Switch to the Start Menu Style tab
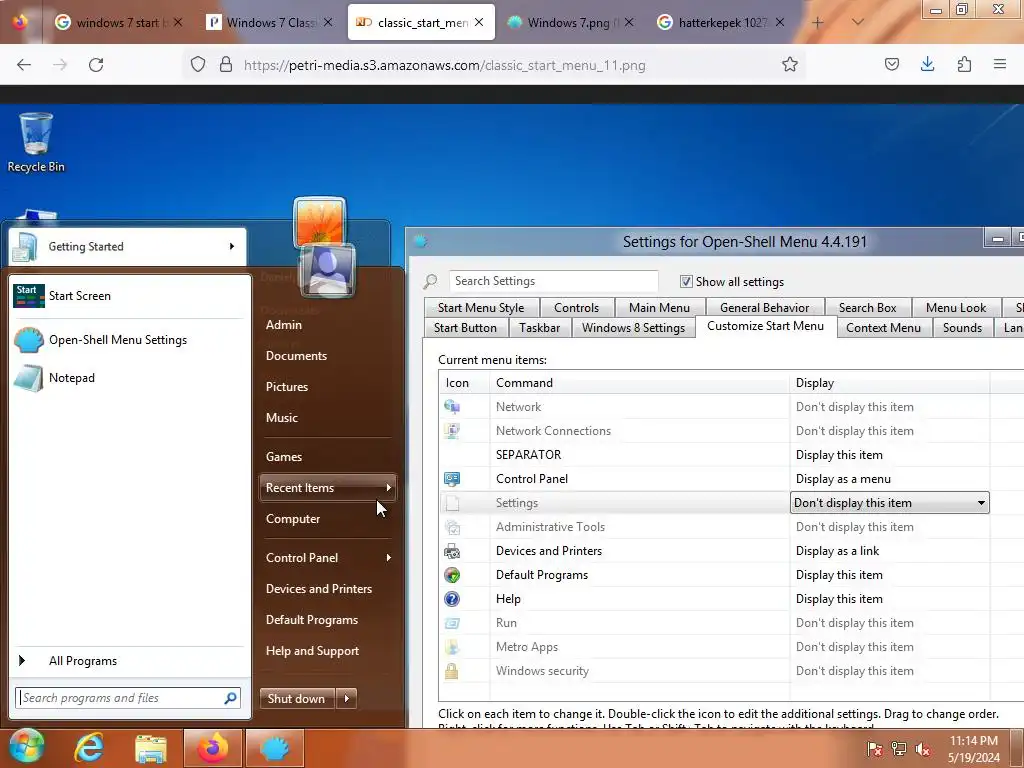The width and height of the screenshot is (1024, 768). [x=481, y=308]
